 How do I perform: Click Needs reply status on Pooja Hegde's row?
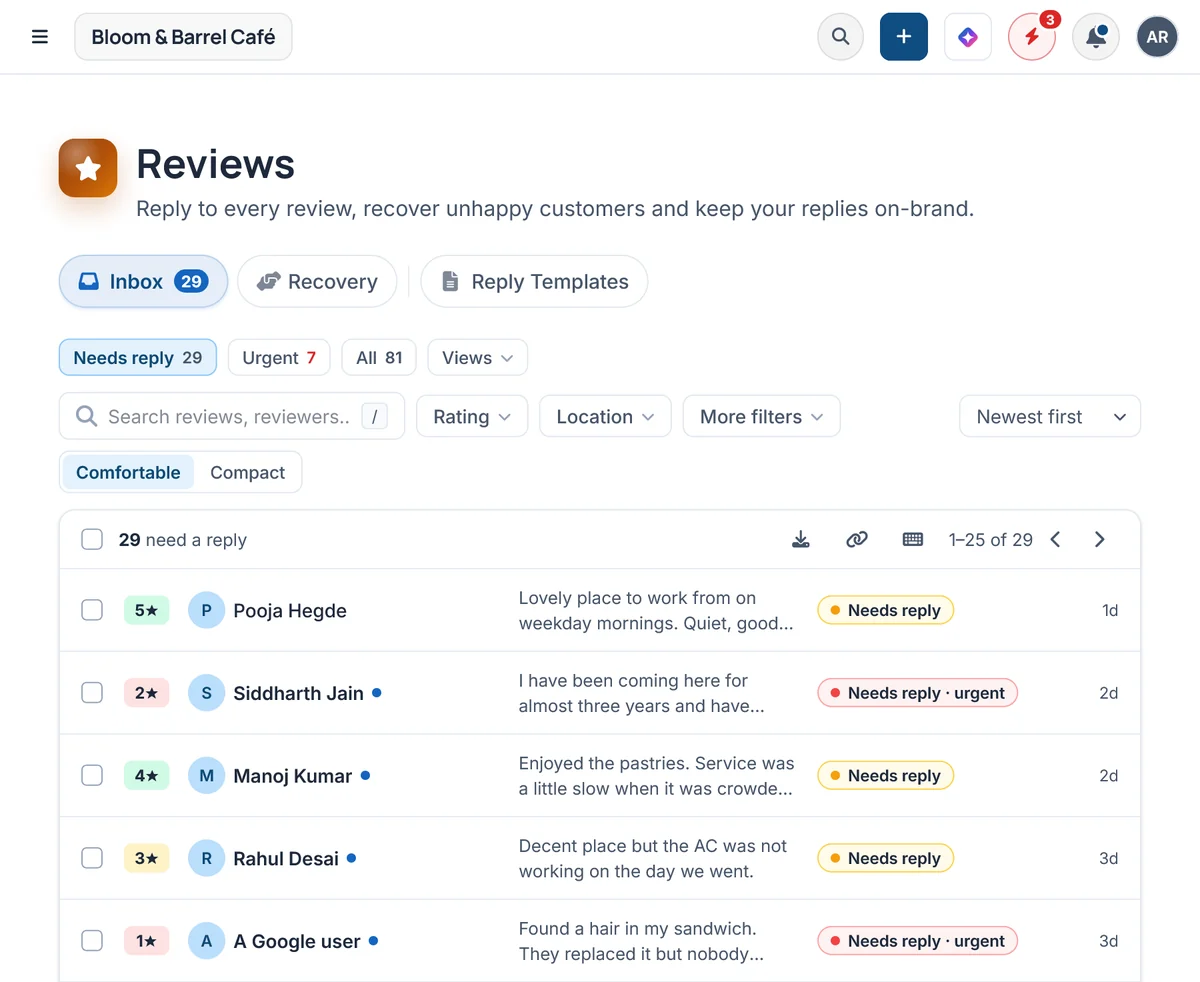click(885, 610)
